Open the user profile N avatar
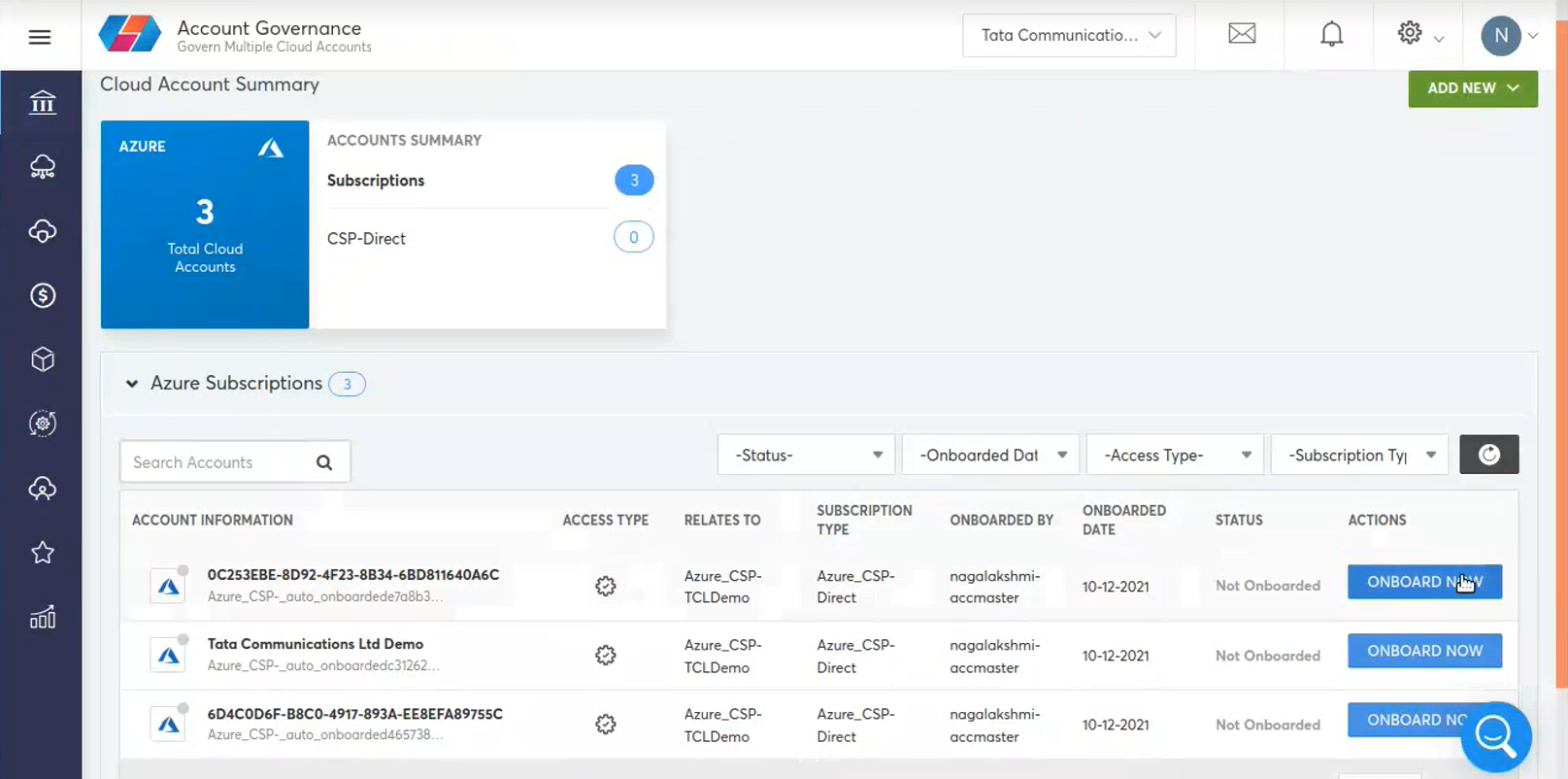The width and height of the screenshot is (1568, 779). click(1501, 36)
